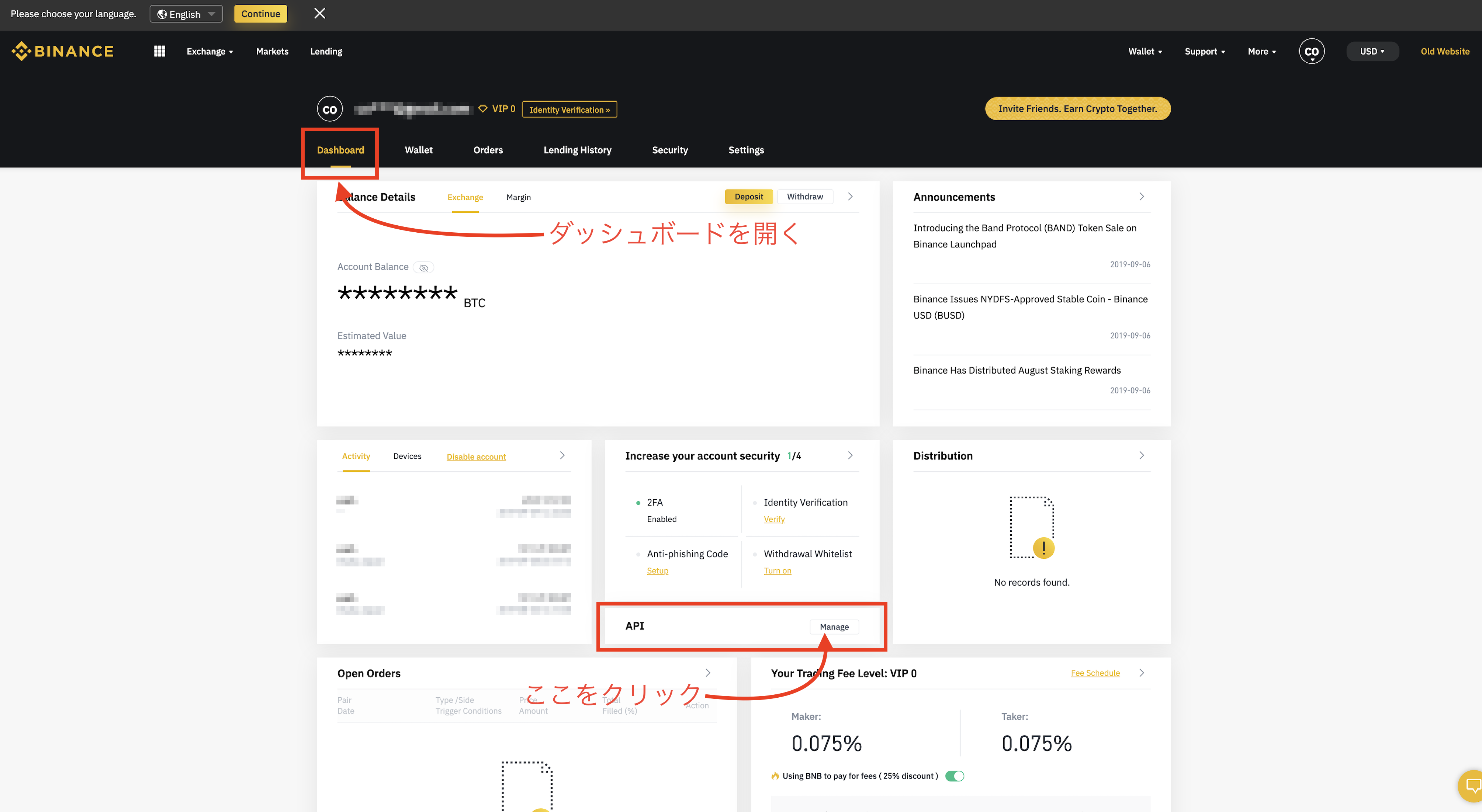Click the Disable account link
1482x812 pixels.
tap(476, 457)
